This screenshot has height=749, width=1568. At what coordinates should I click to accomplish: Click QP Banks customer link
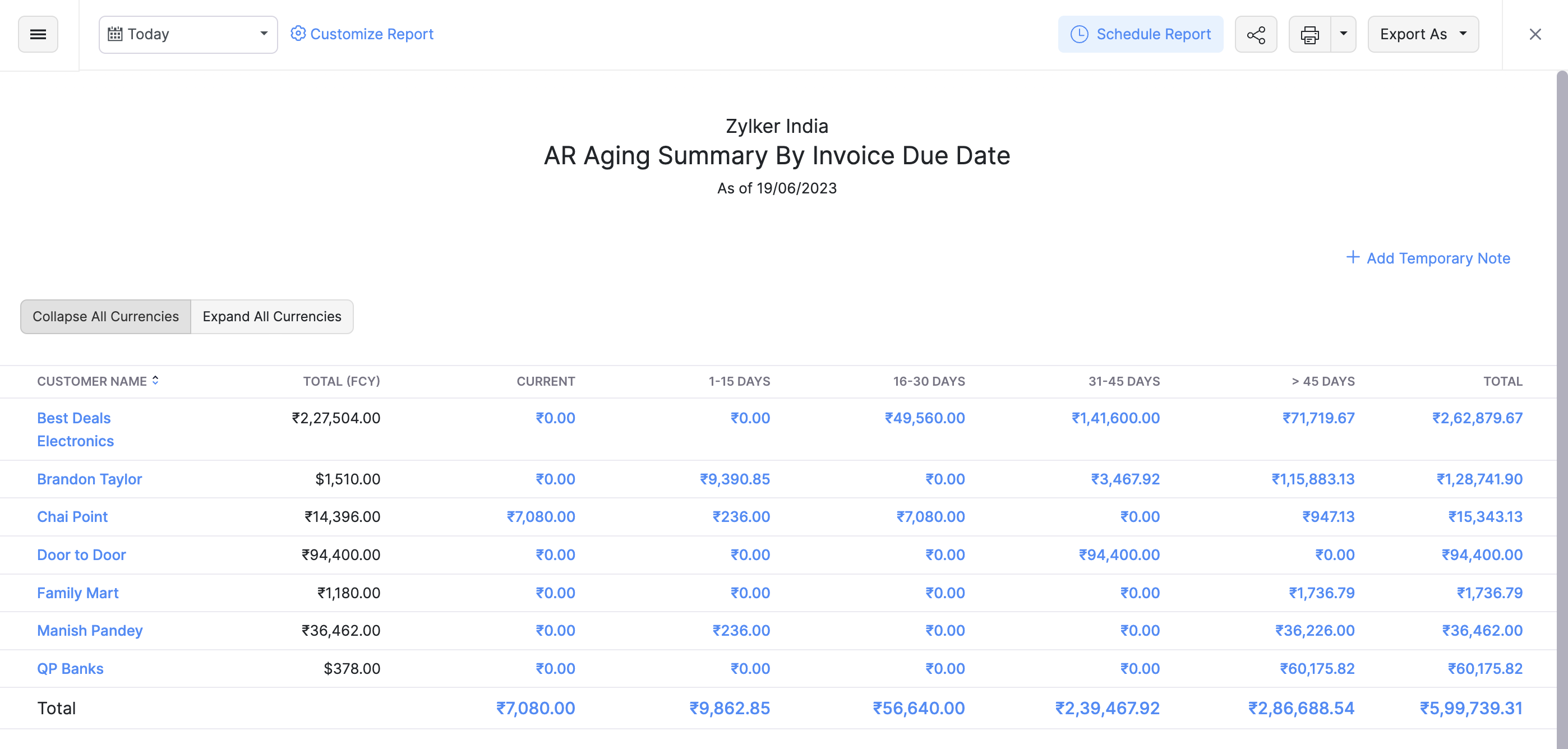tap(70, 667)
